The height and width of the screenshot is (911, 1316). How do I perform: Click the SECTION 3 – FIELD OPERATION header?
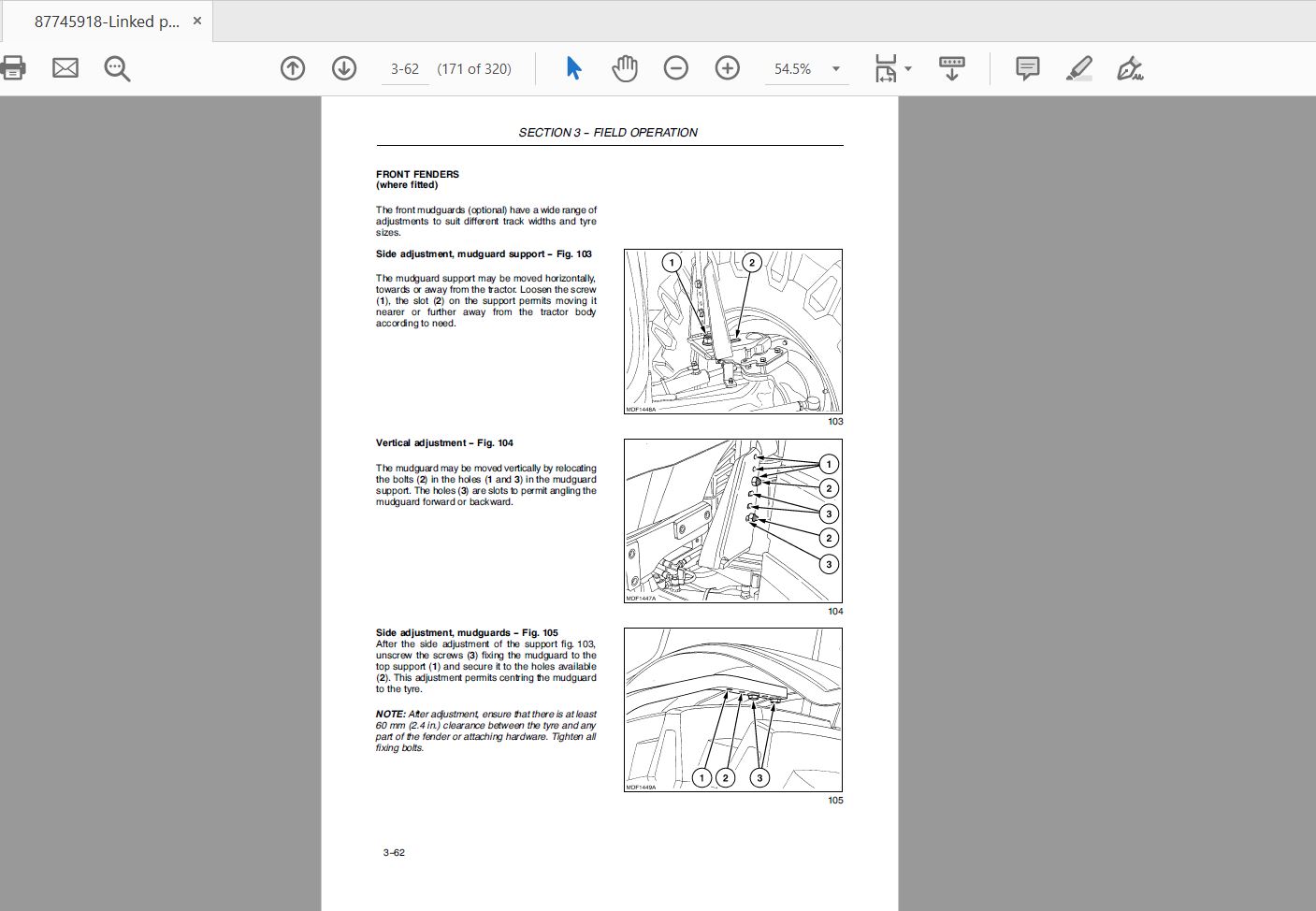point(608,133)
